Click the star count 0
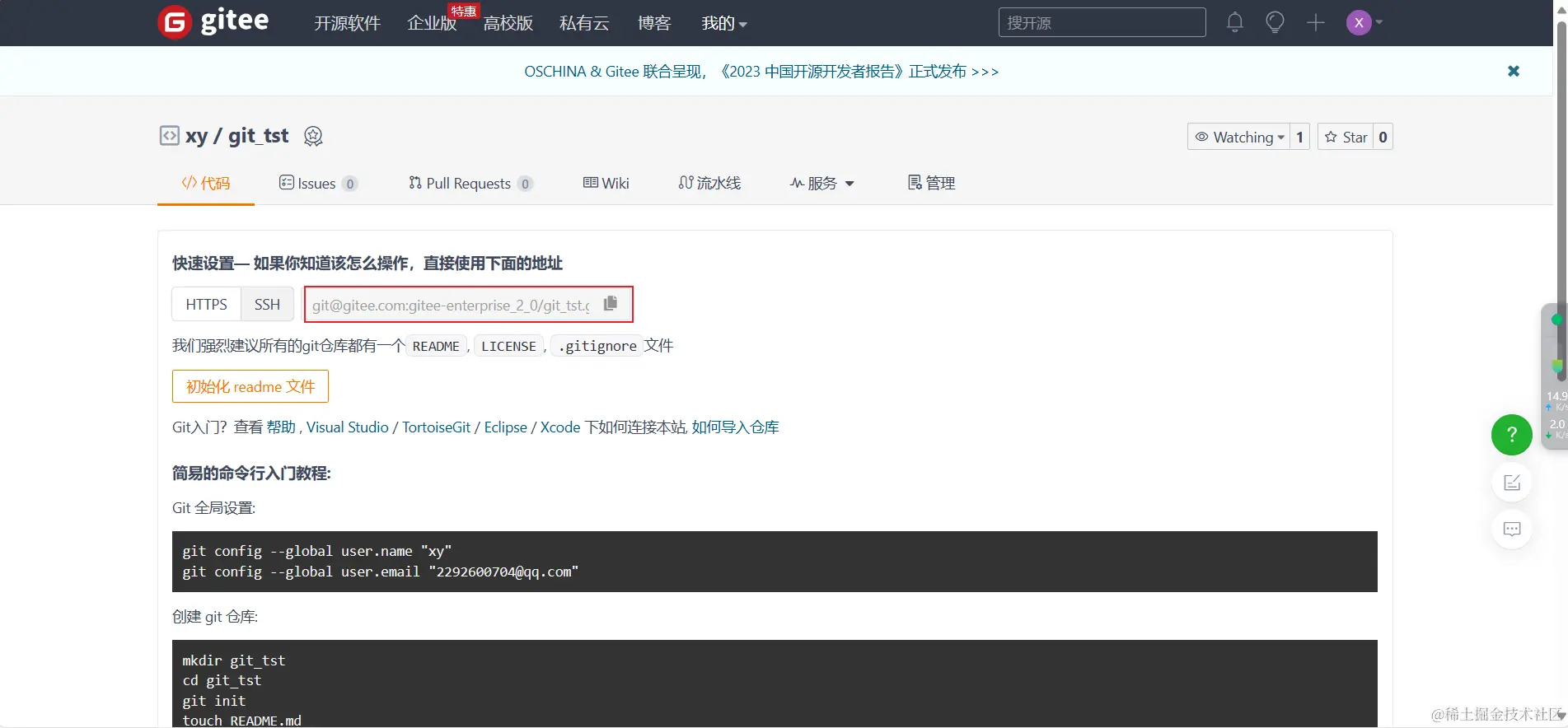 click(x=1383, y=137)
